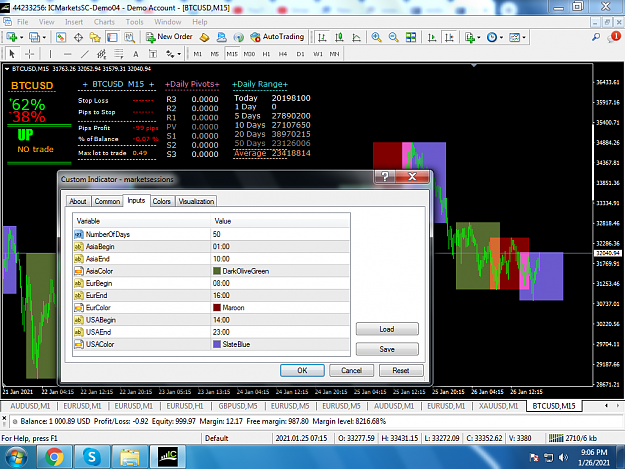The width and height of the screenshot is (625, 469).
Task: Zoom out the chart
Action: pyautogui.click(x=393, y=37)
